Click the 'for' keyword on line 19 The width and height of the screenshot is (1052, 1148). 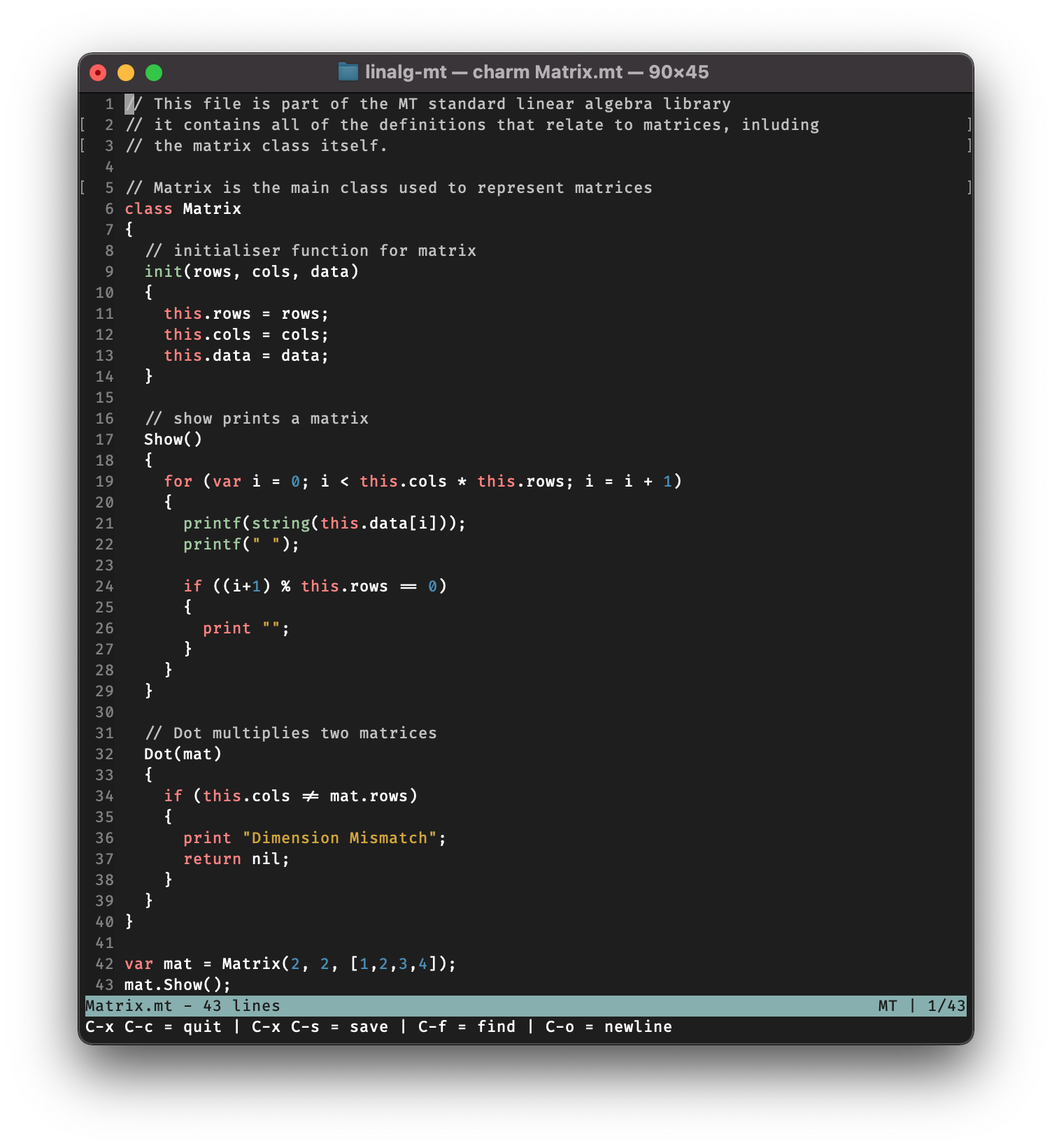(x=178, y=482)
